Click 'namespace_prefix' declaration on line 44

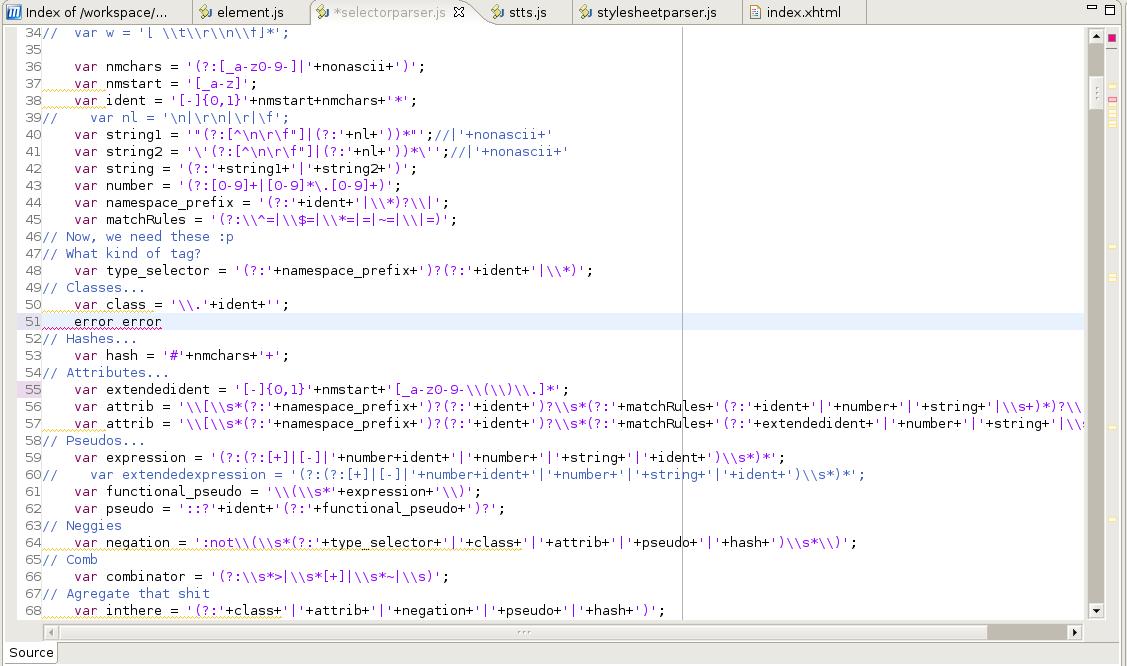tap(170, 203)
